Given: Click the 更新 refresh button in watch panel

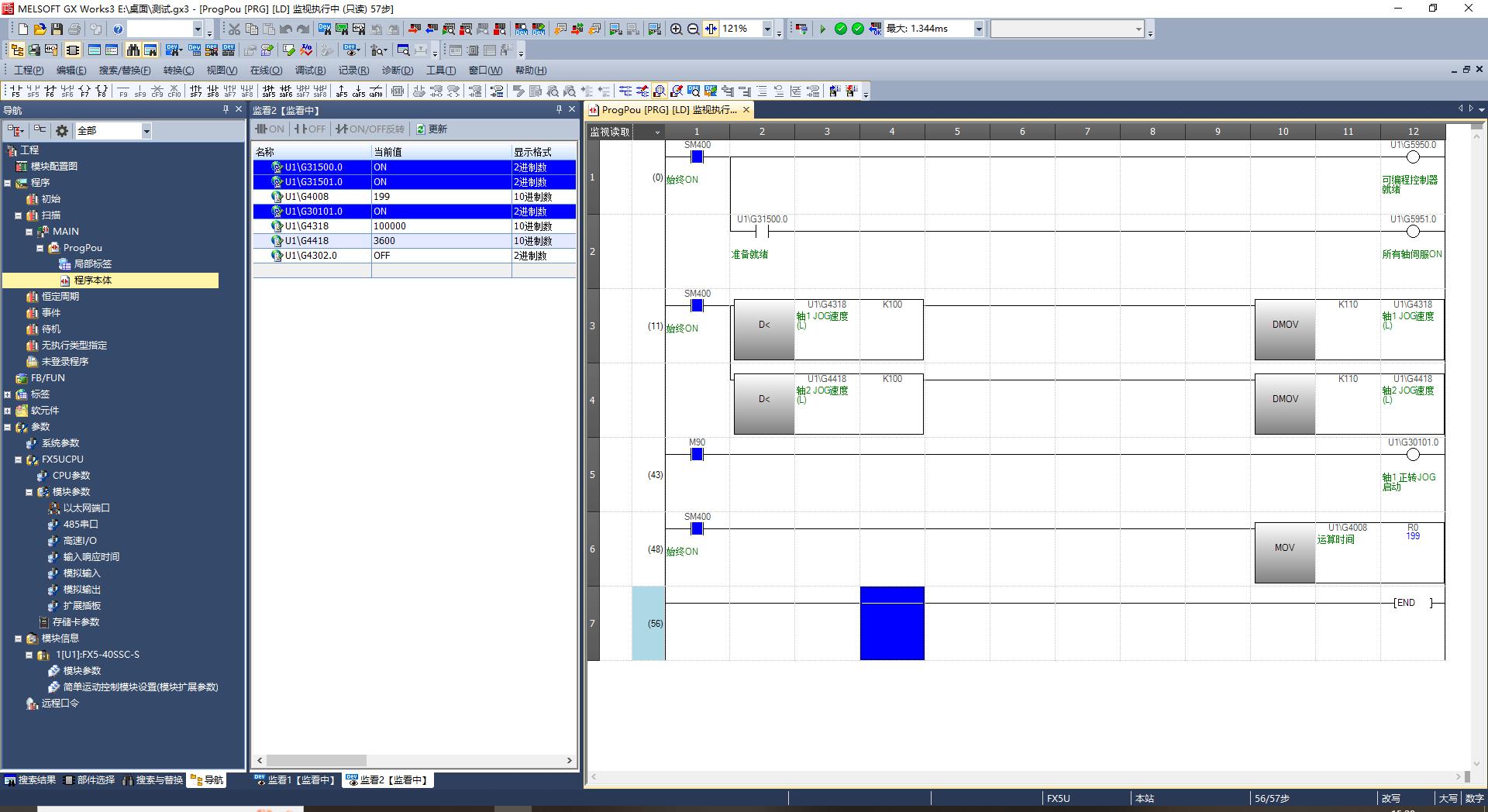Looking at the screenshot, I should pos(432,129).
